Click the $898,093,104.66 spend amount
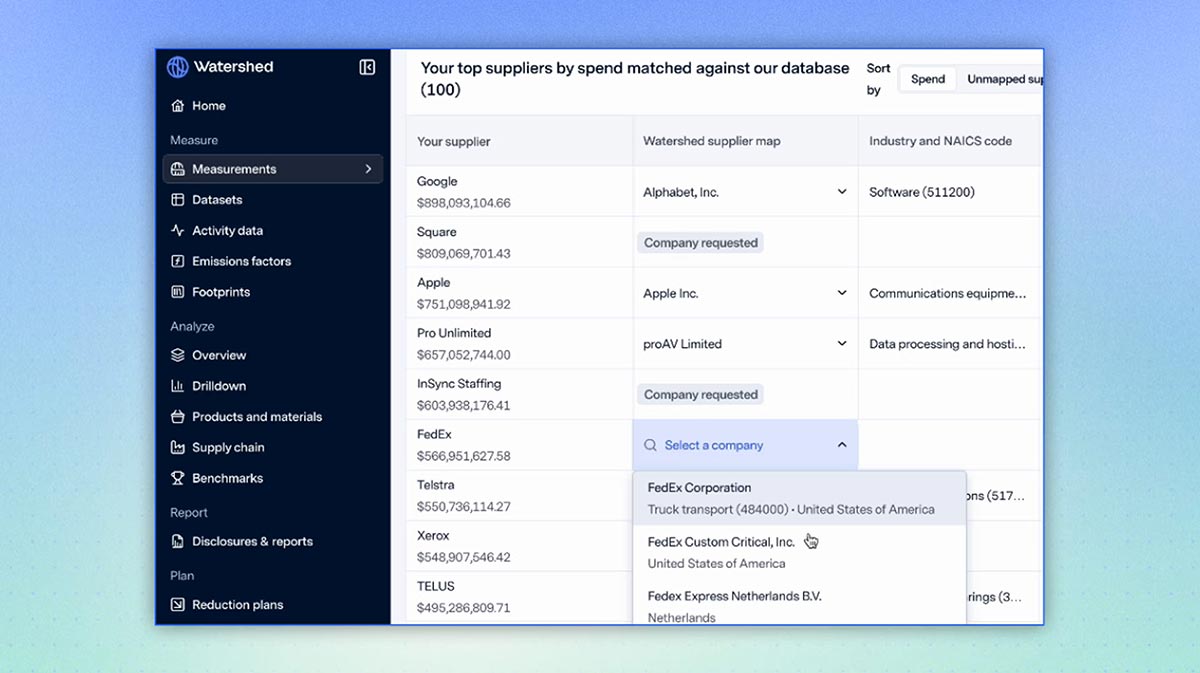This screenshot has width=1200, height=673. (x=464, y=203)
